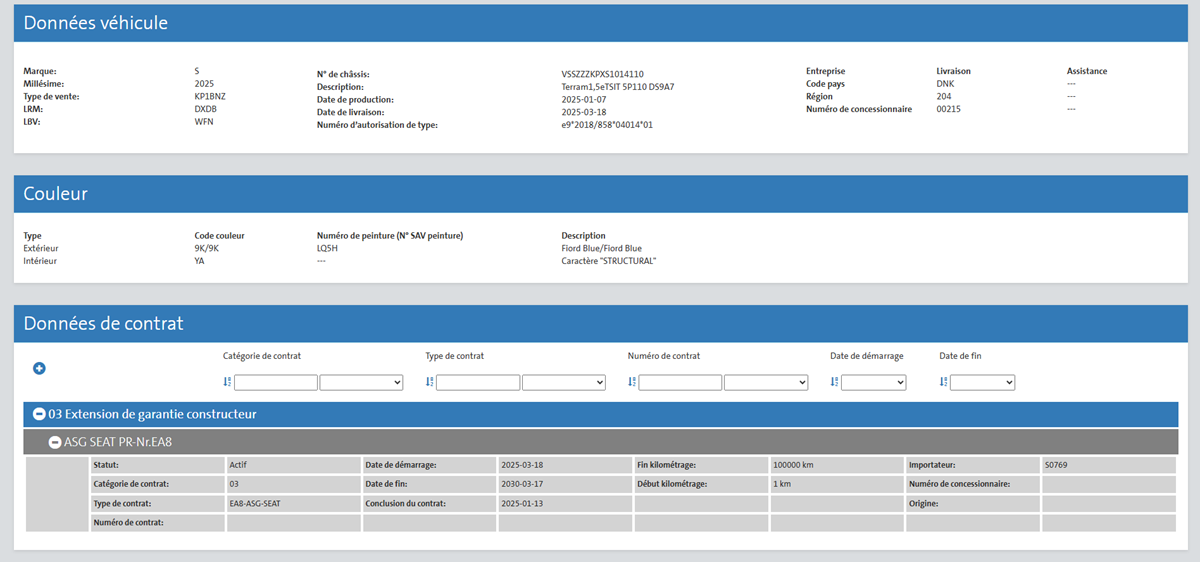Sort by Catégorie de contrat icon
The image size is (1200, 562).
tap(227, 382)
